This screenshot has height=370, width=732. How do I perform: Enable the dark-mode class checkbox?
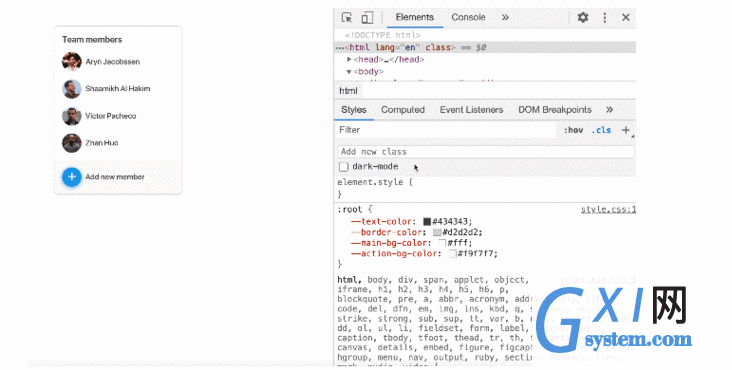344,167
